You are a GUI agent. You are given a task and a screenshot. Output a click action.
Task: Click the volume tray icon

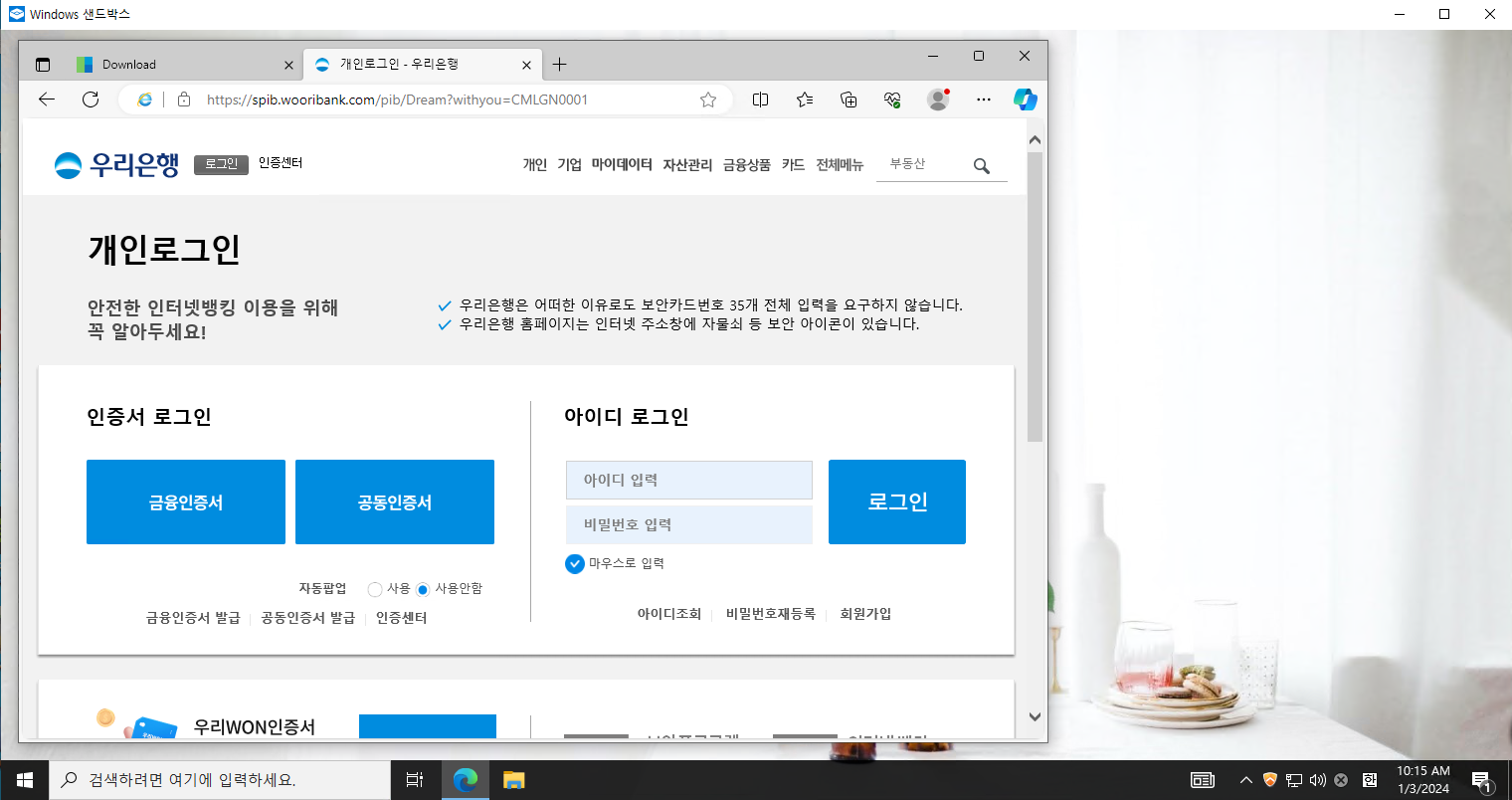coord(1318,780)
